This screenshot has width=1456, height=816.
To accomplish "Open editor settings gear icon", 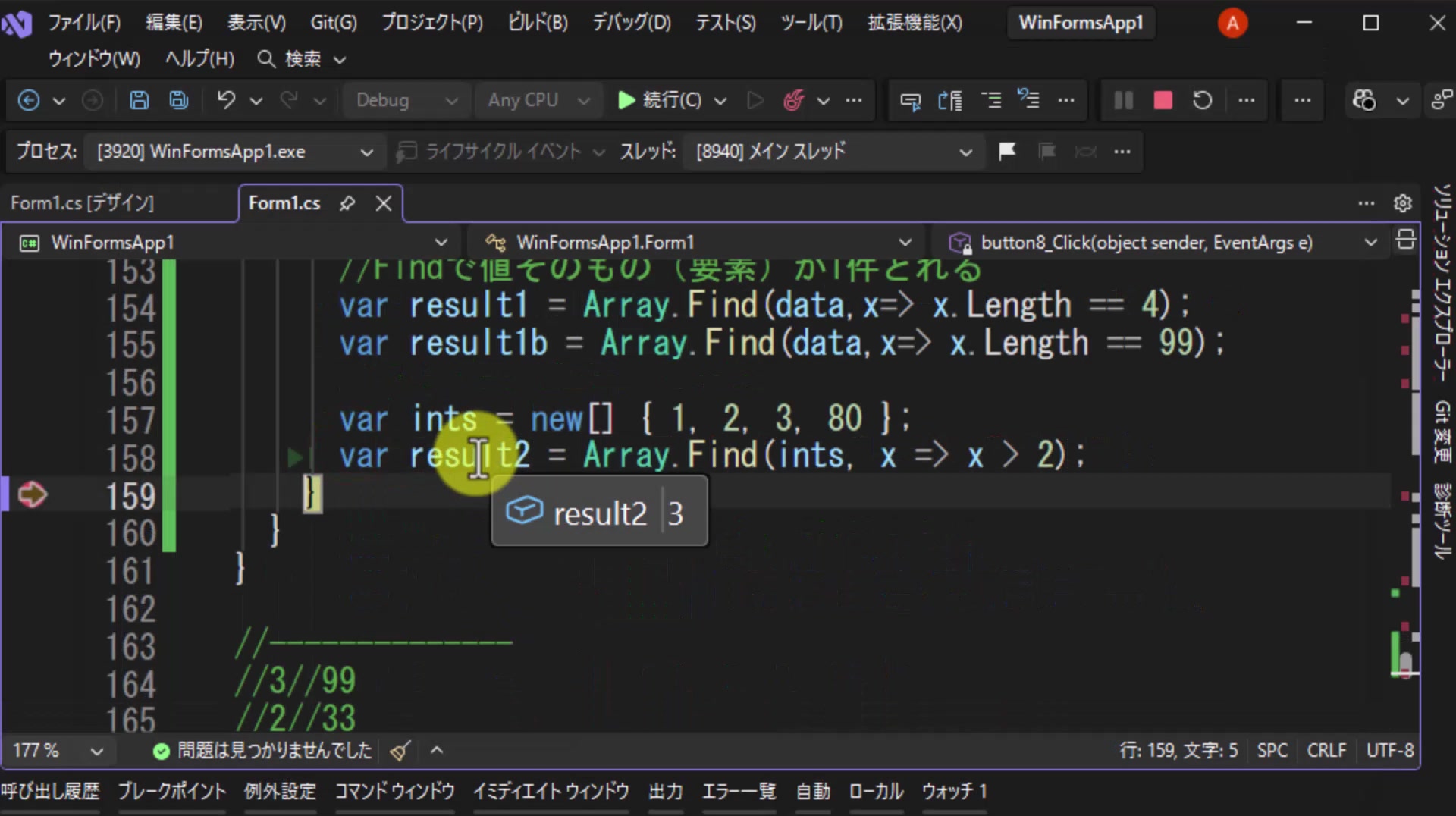I will (1403, 203).
